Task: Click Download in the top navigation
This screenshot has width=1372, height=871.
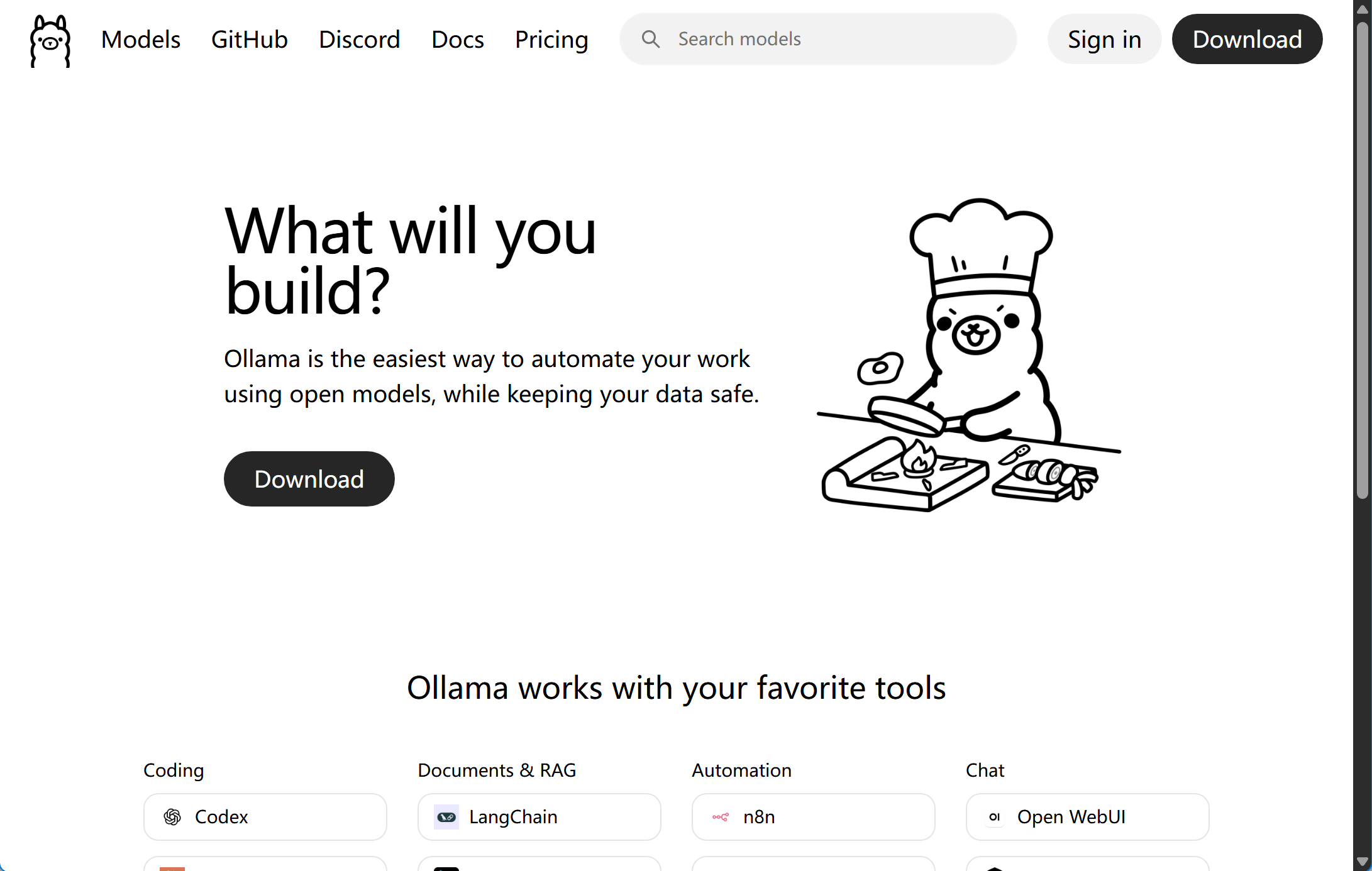Action: (1247, 39)
